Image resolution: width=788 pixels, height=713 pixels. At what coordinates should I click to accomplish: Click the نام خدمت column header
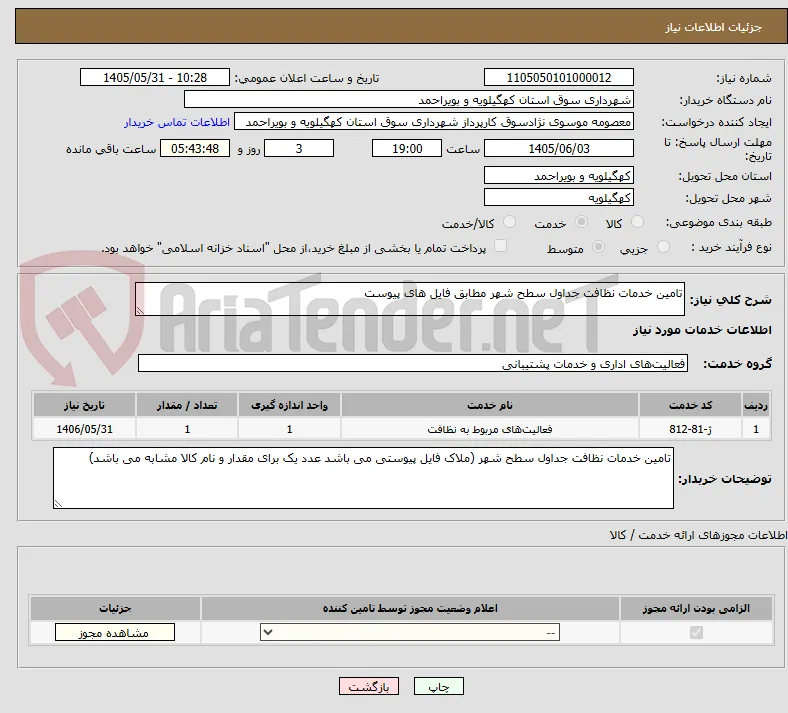(x=489, y=405)
